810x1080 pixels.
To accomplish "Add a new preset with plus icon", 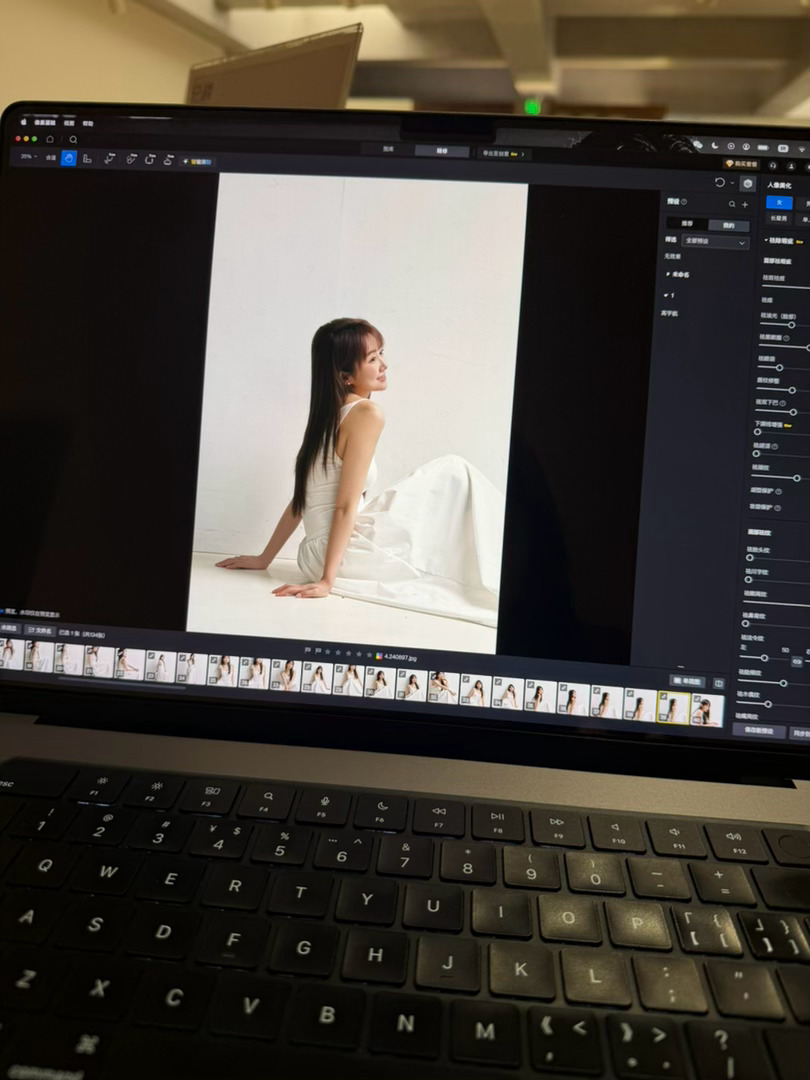I will [x=745, y=205].
